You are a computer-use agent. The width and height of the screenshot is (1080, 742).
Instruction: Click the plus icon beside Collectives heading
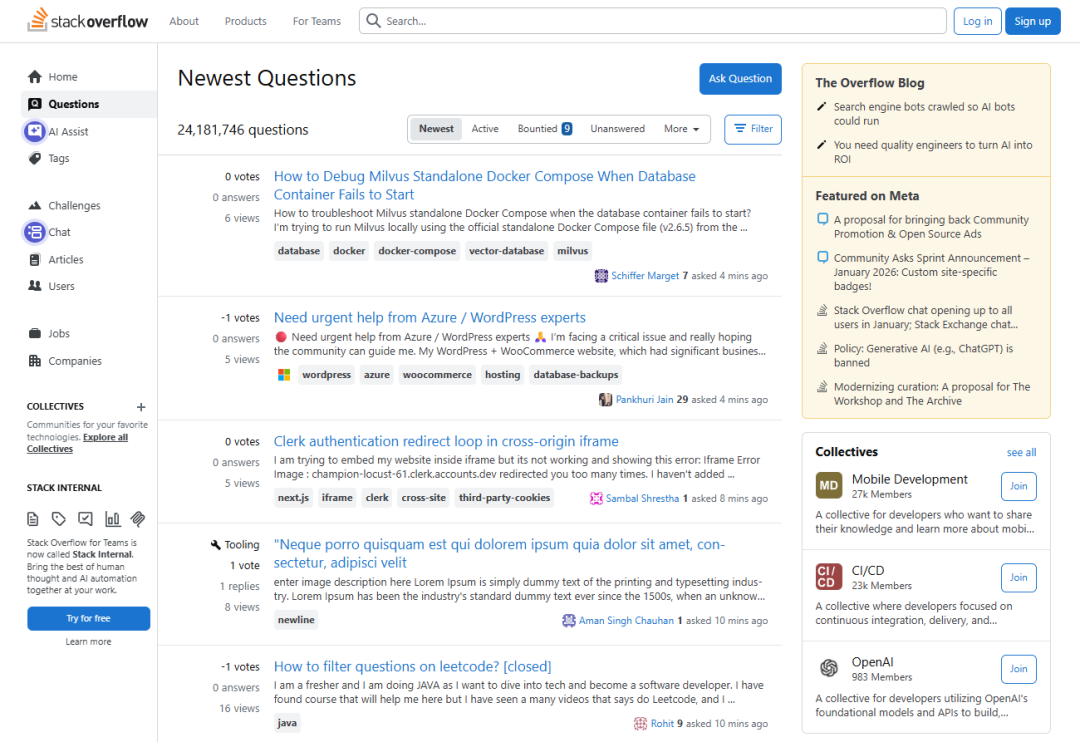(x=141, y=406)
